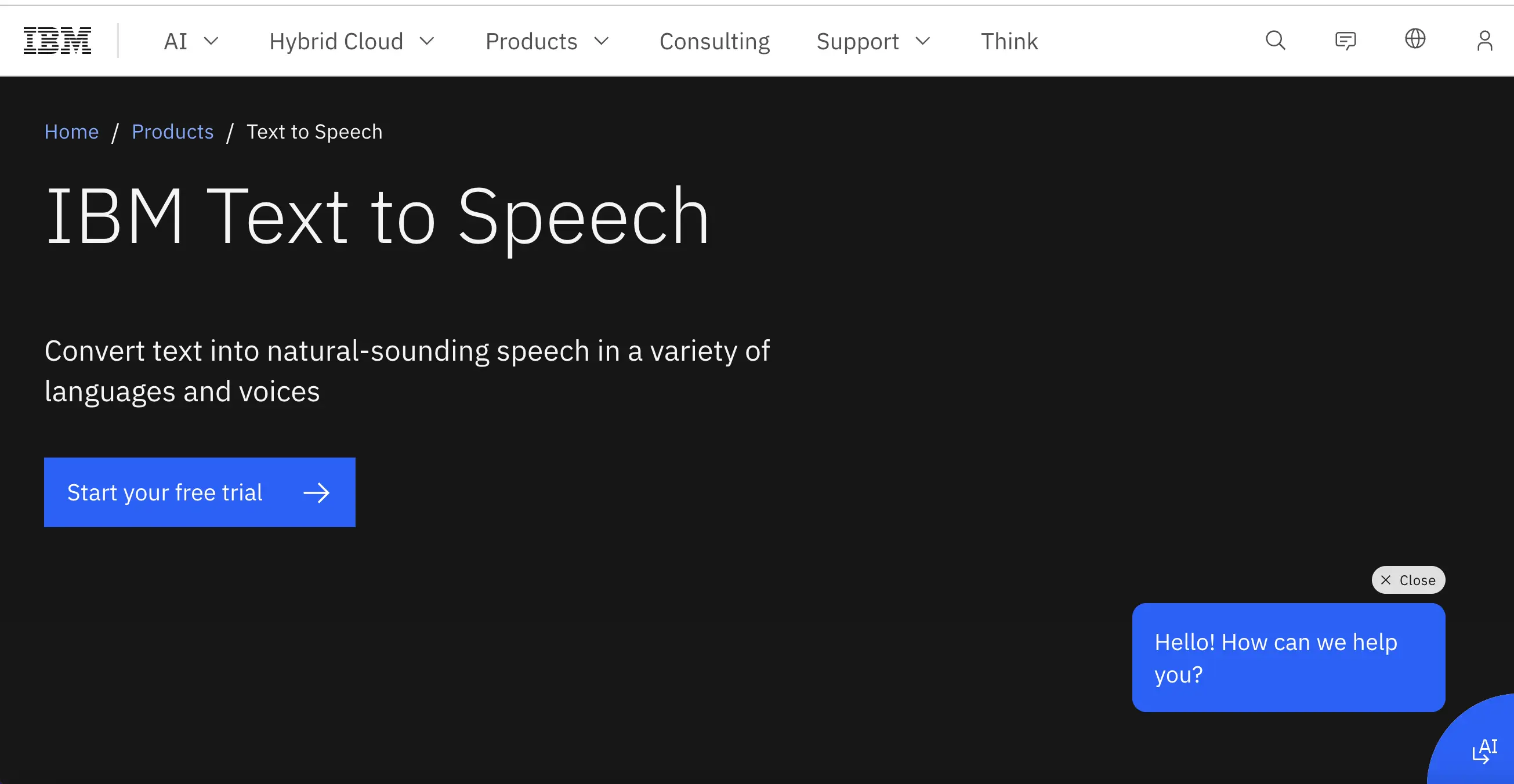Click the user profile icon

point(1484,41)
